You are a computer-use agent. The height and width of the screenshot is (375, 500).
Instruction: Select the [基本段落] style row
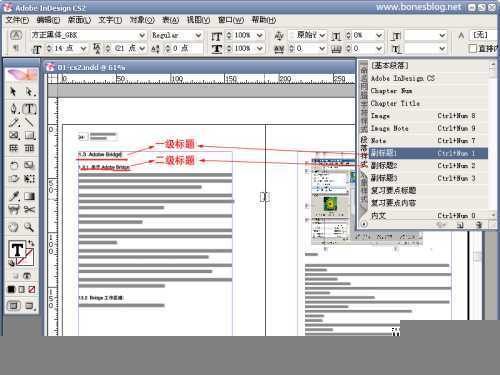(428, 66)
